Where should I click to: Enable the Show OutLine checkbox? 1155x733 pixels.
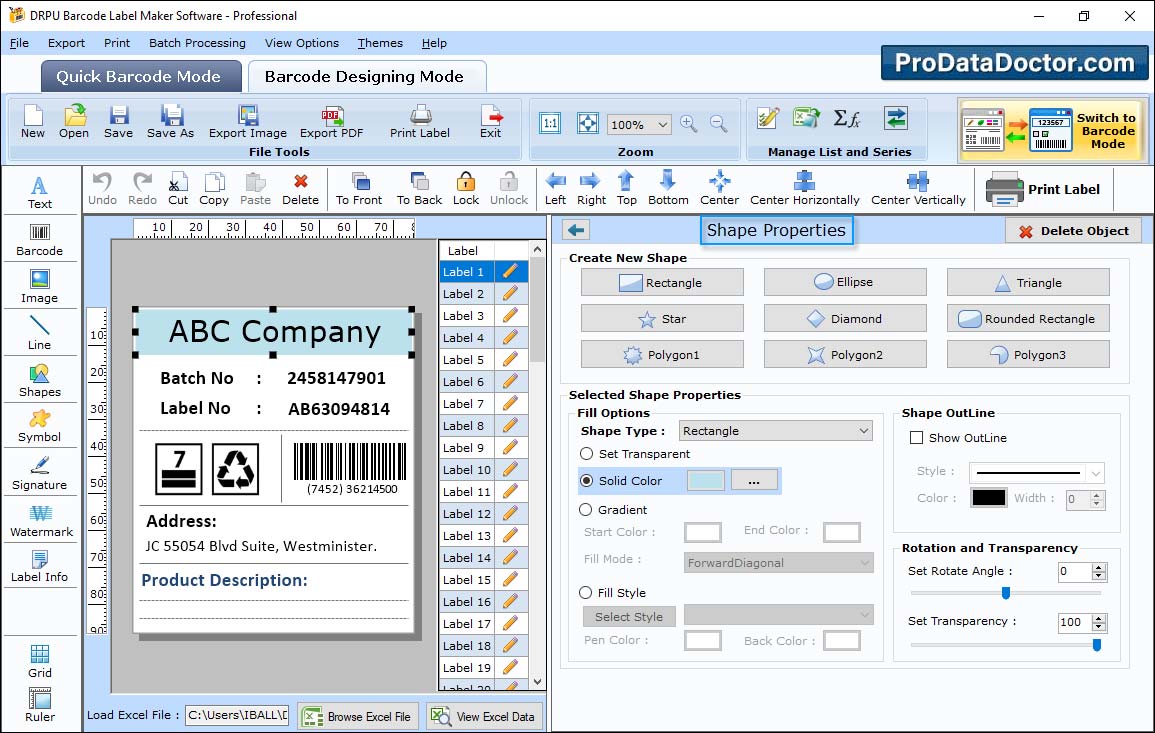[x=916, y=438]
